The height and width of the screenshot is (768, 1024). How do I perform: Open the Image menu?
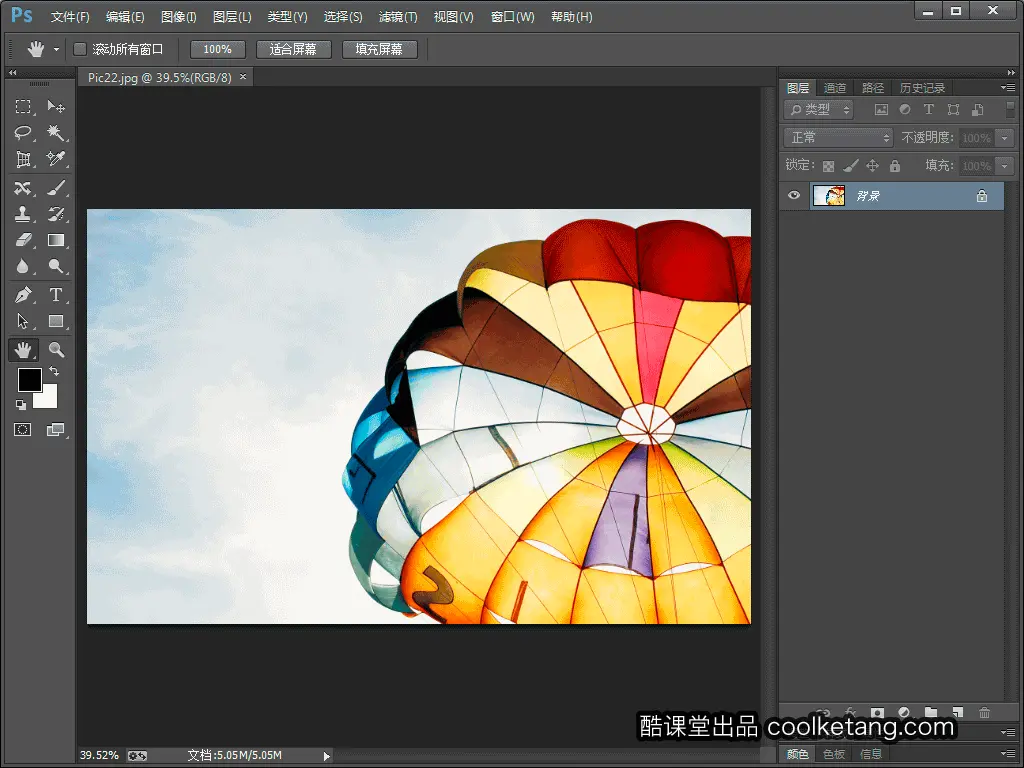(x=179, y=17)
